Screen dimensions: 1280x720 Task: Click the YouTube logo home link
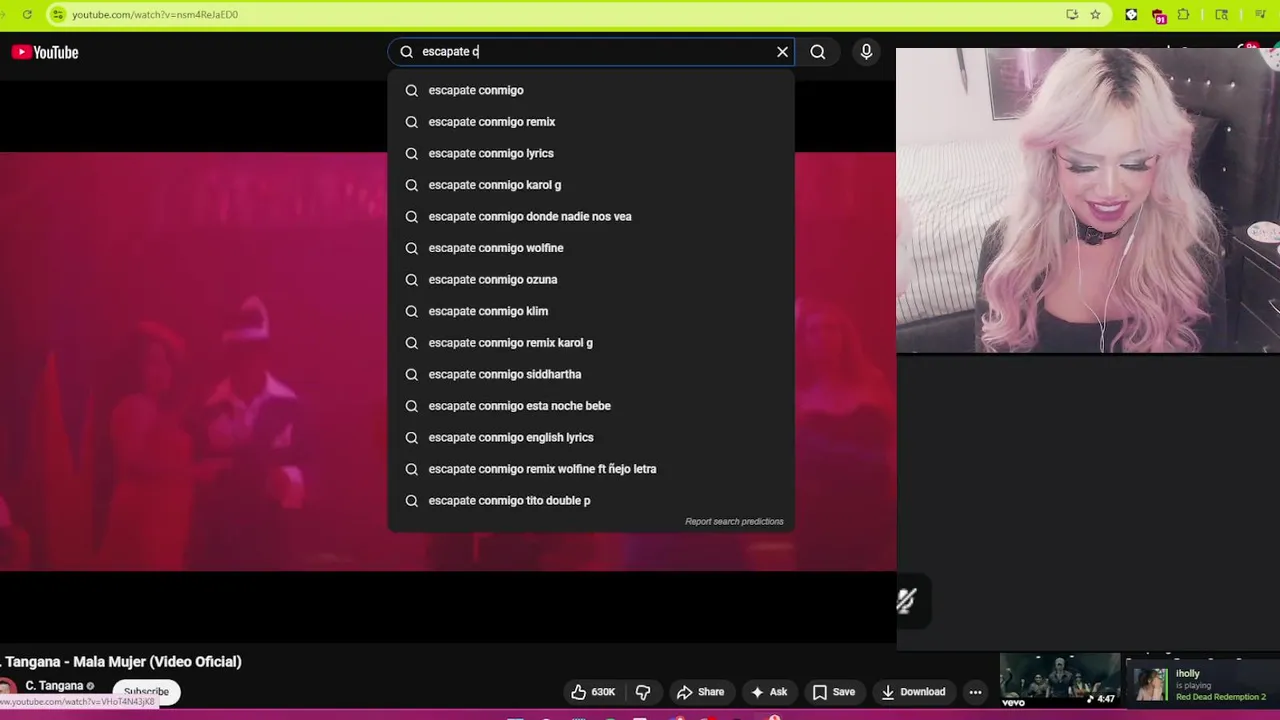click(45, 52)
